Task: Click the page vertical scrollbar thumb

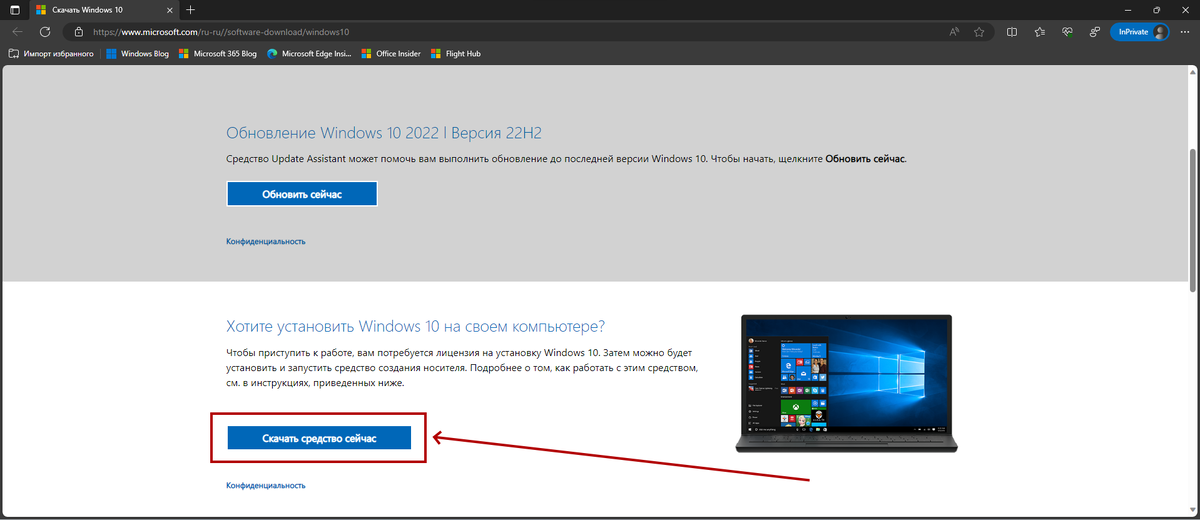Action: [1193, 220]
